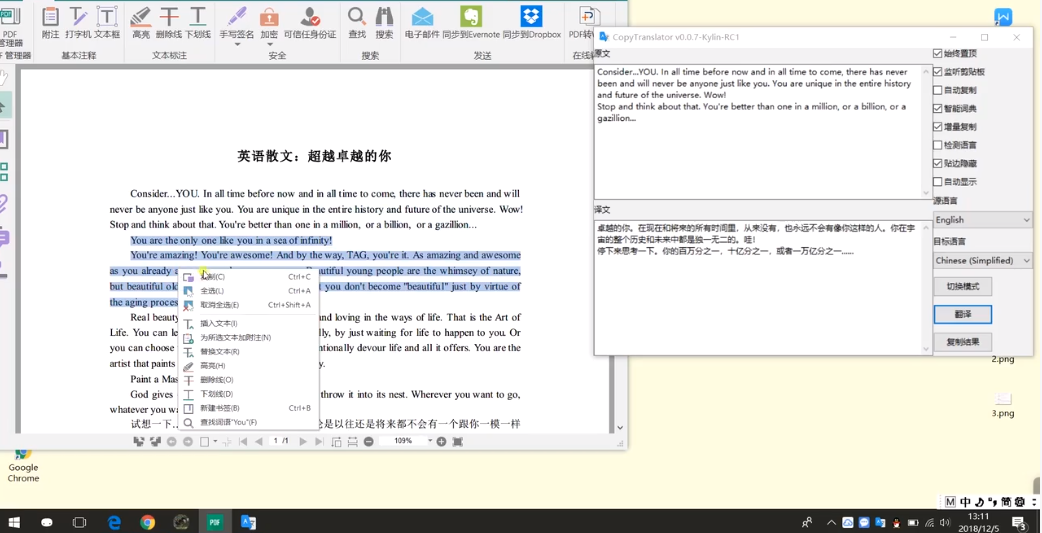This screenshot has width=1042, height=533.
Task: Enable the 自动复制 auto copy checkbox
Action: click(x=938, y=90)
